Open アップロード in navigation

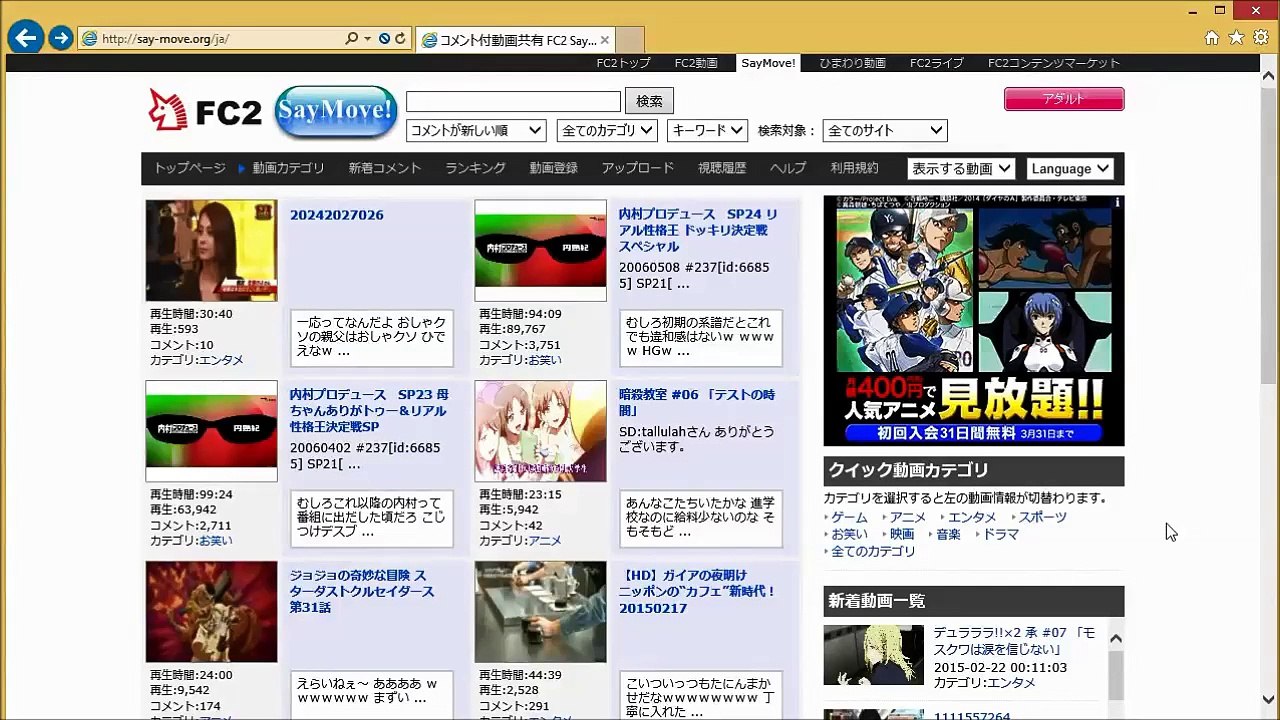[637, 168]
